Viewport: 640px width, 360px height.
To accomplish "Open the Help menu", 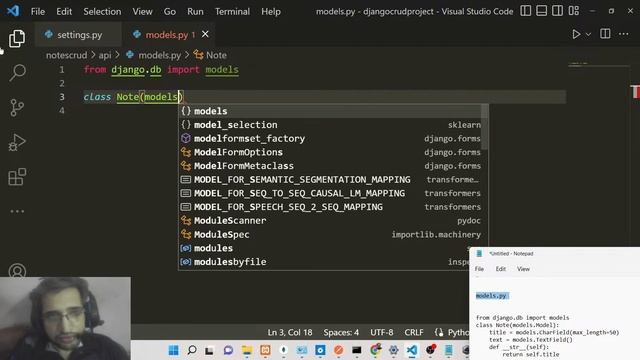I will pyautogui.click(x=271, y=11).
